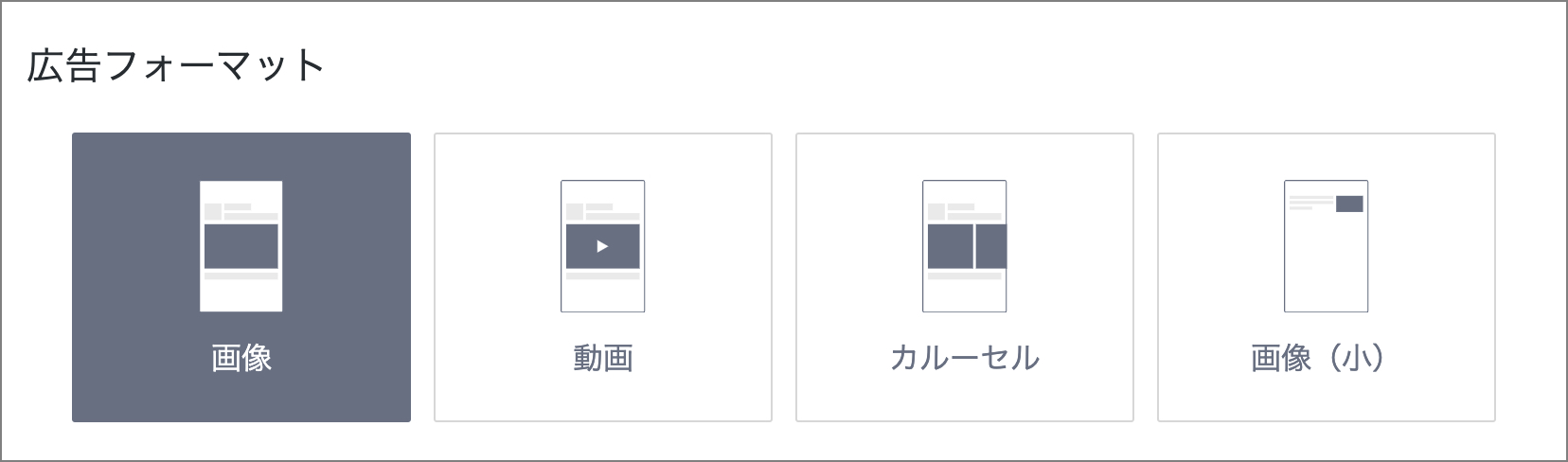Pick the カルーセル ad format card
This screenshot has width=1568, height=462.
[965, 277]
